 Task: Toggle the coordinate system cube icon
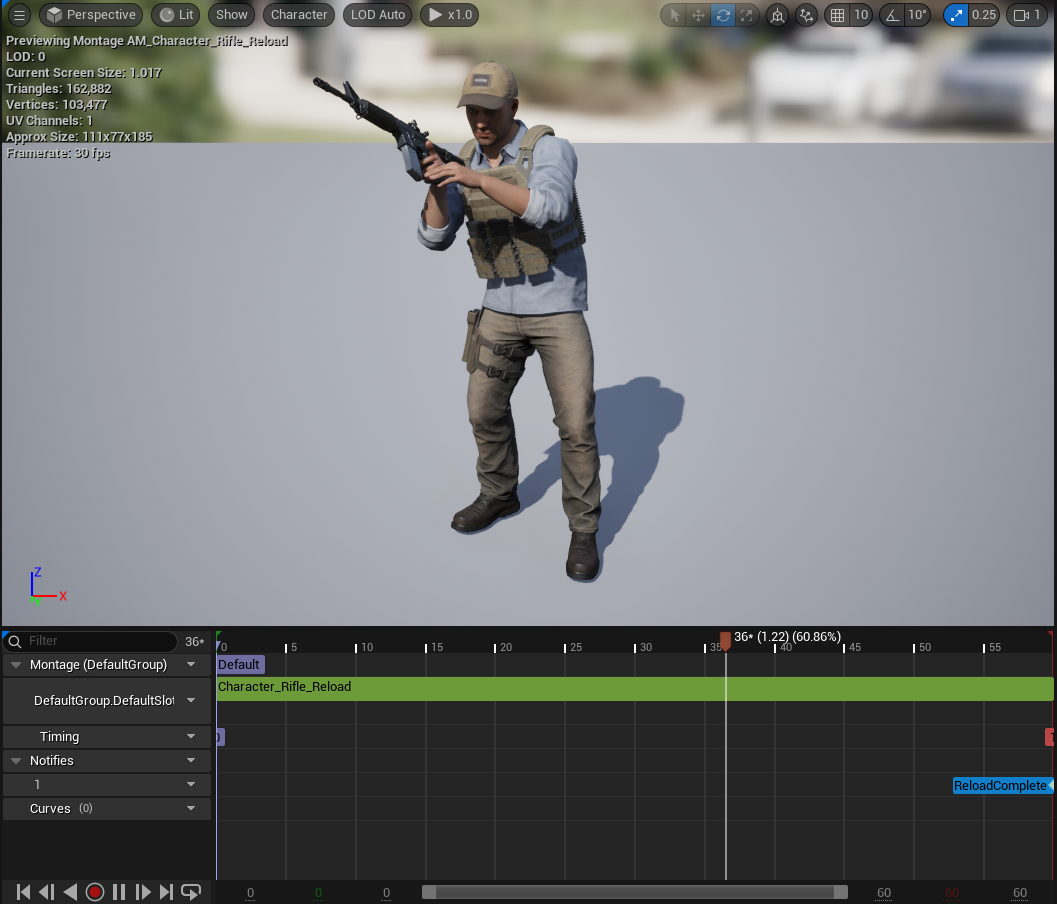pos(777,15)
